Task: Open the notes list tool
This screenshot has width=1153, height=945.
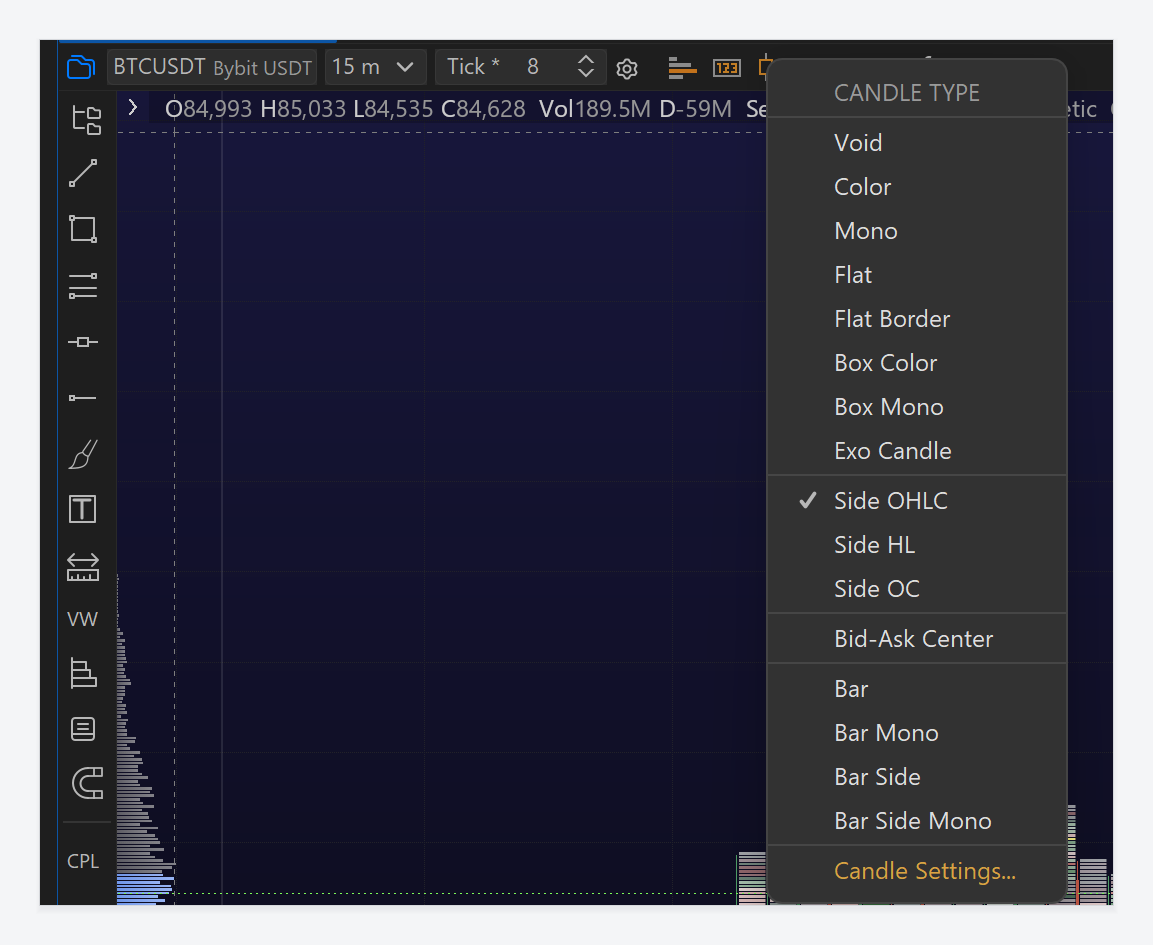Action: [82, 729]
